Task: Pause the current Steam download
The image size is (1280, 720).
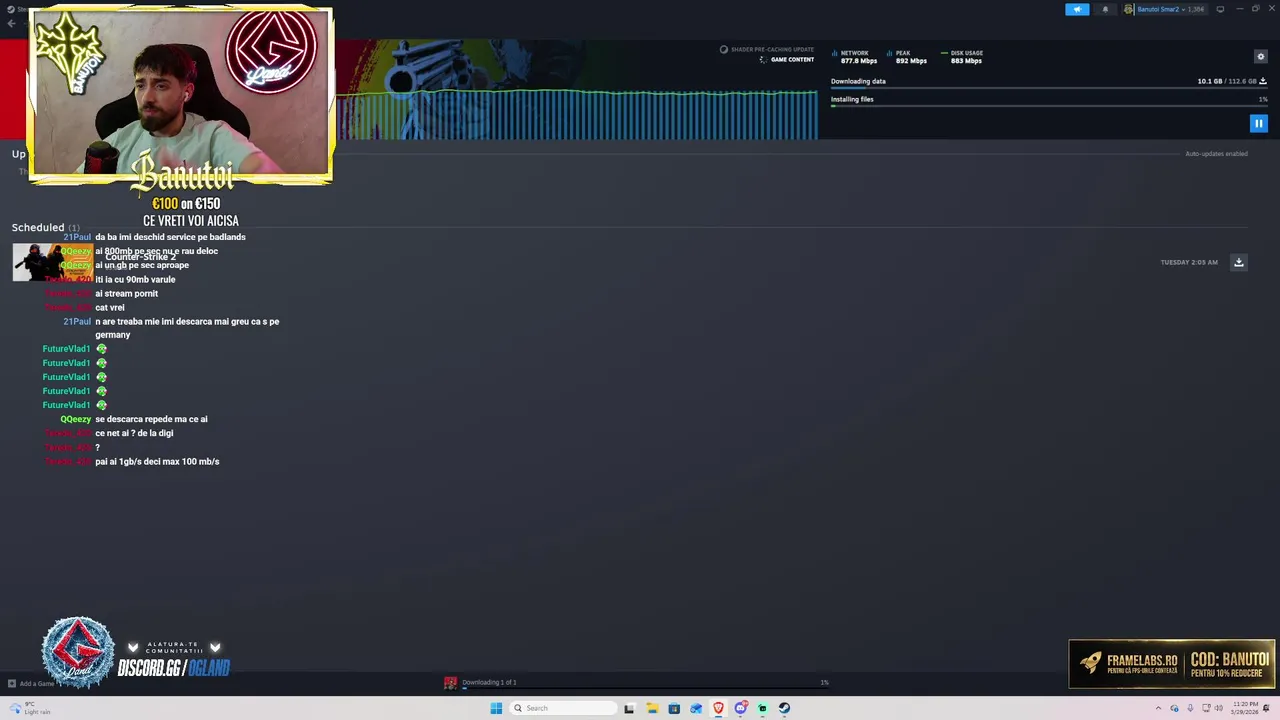Action: pos(1258,123)
